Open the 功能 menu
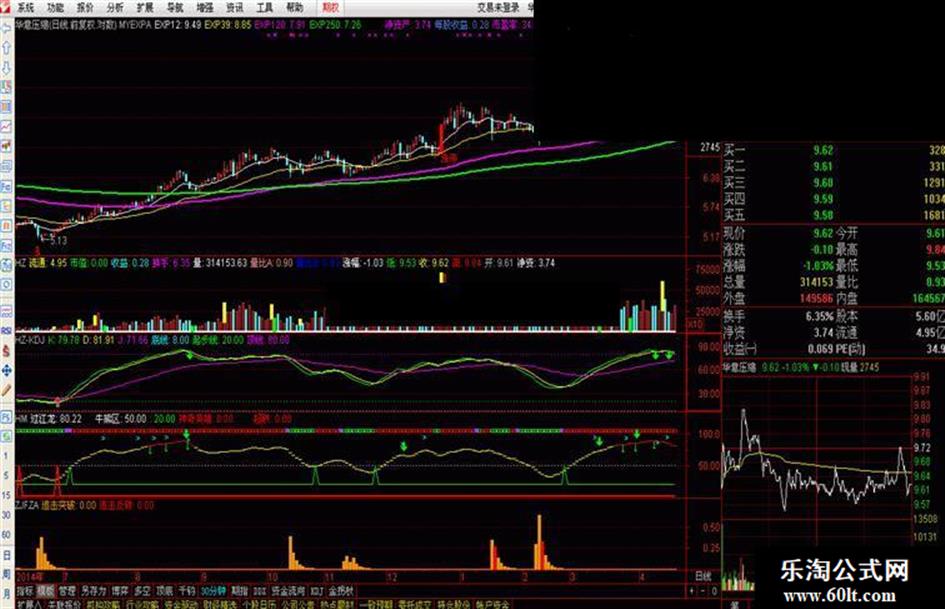 point(55,7)
